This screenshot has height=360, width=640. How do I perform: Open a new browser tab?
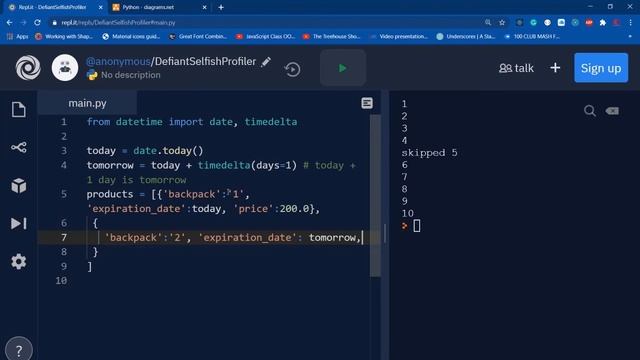tap(221, 7)
